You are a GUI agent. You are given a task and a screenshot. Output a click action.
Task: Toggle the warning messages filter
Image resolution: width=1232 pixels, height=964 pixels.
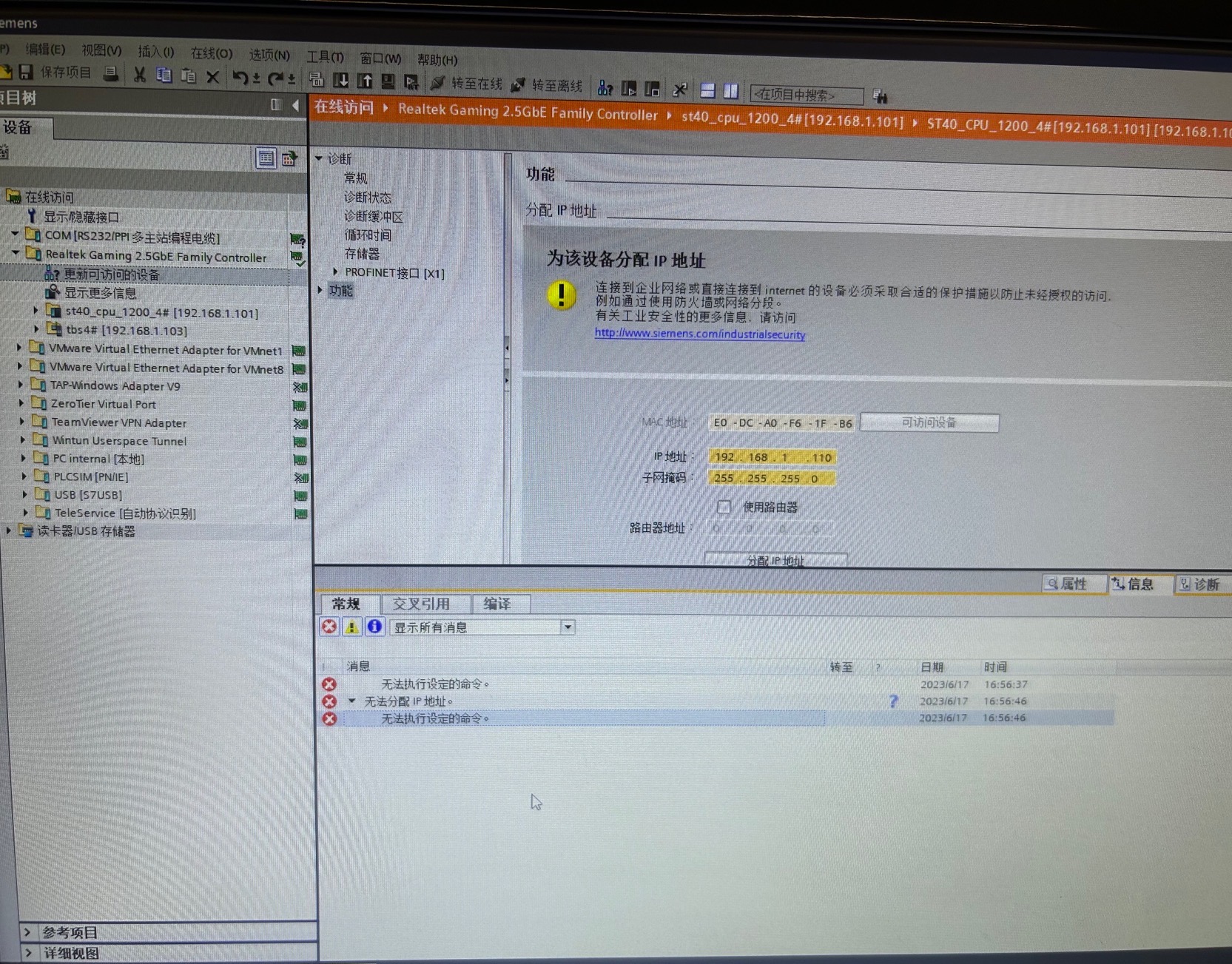click(352, 627)
